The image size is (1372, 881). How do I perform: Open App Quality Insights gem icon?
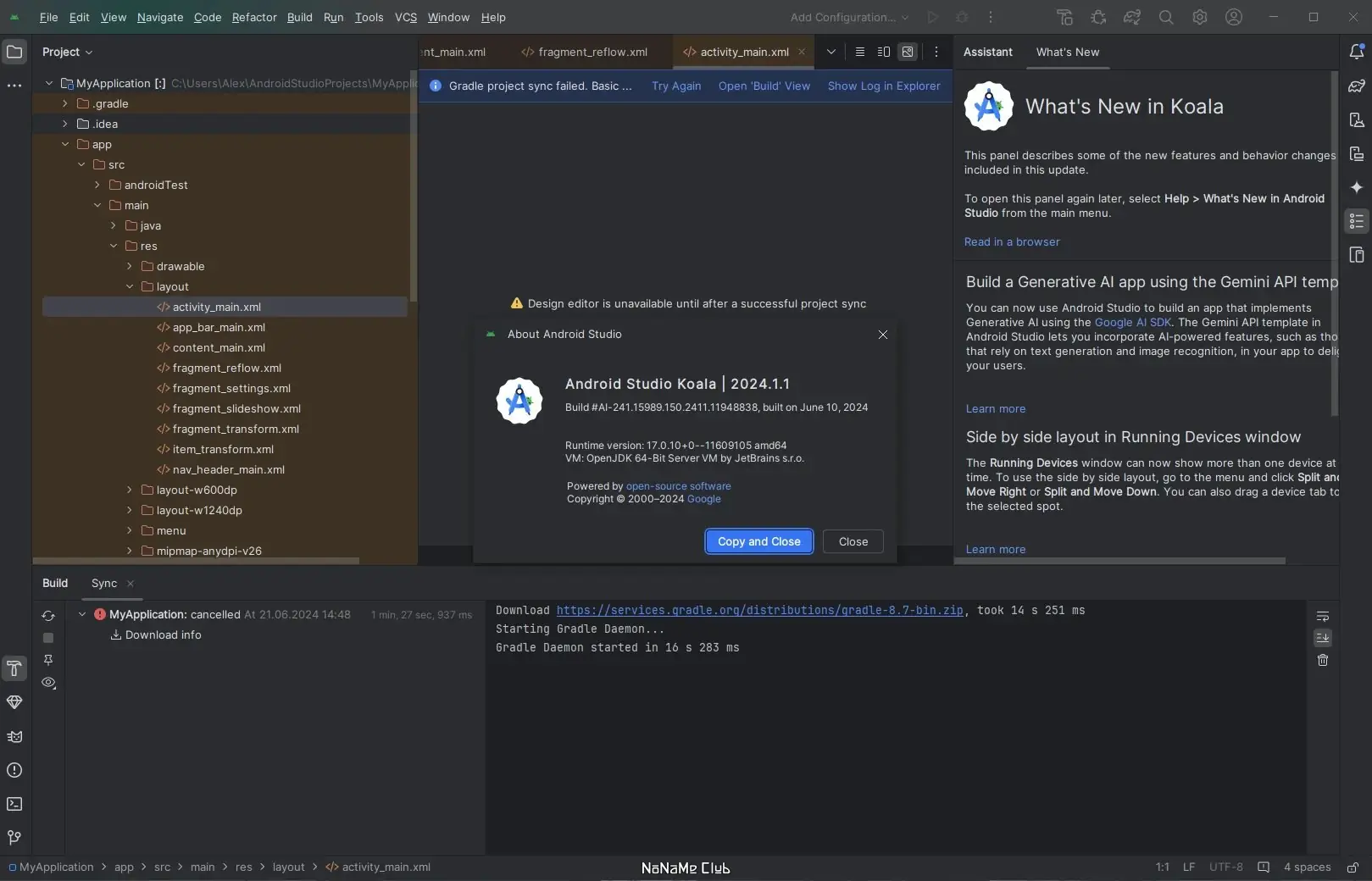14,702
